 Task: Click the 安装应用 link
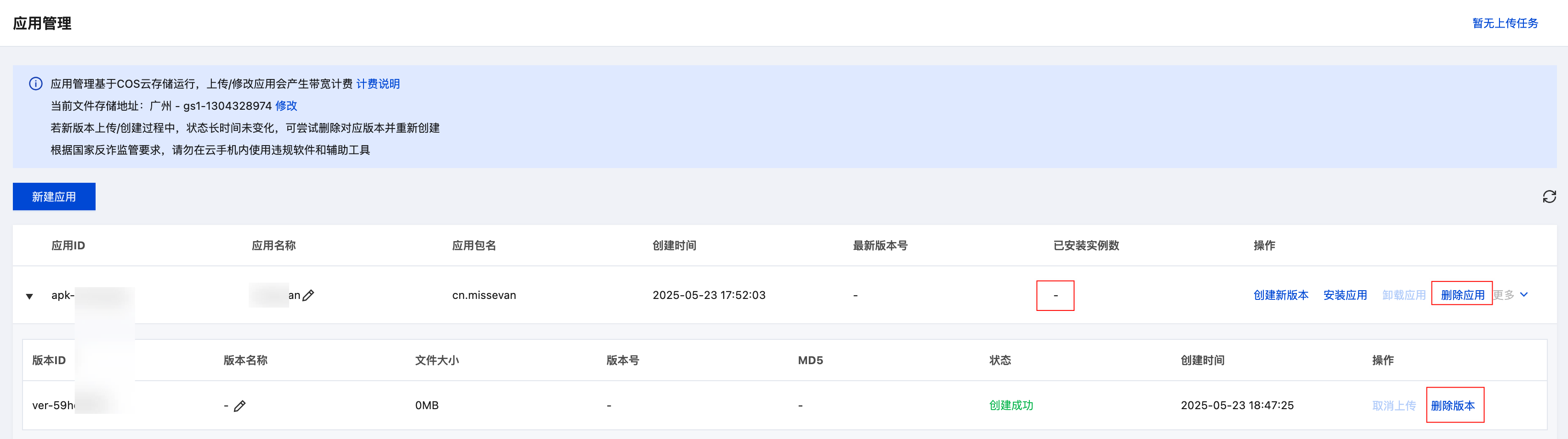pyautogui.click(x=1345, y=295)
